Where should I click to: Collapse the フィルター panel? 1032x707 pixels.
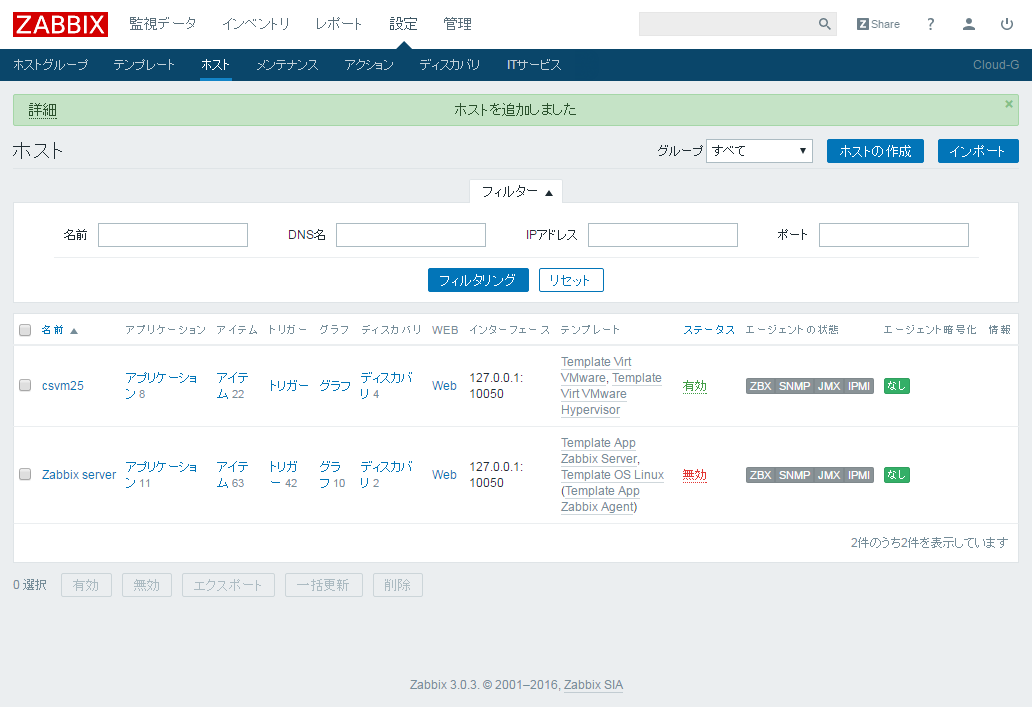coord(516,191)
